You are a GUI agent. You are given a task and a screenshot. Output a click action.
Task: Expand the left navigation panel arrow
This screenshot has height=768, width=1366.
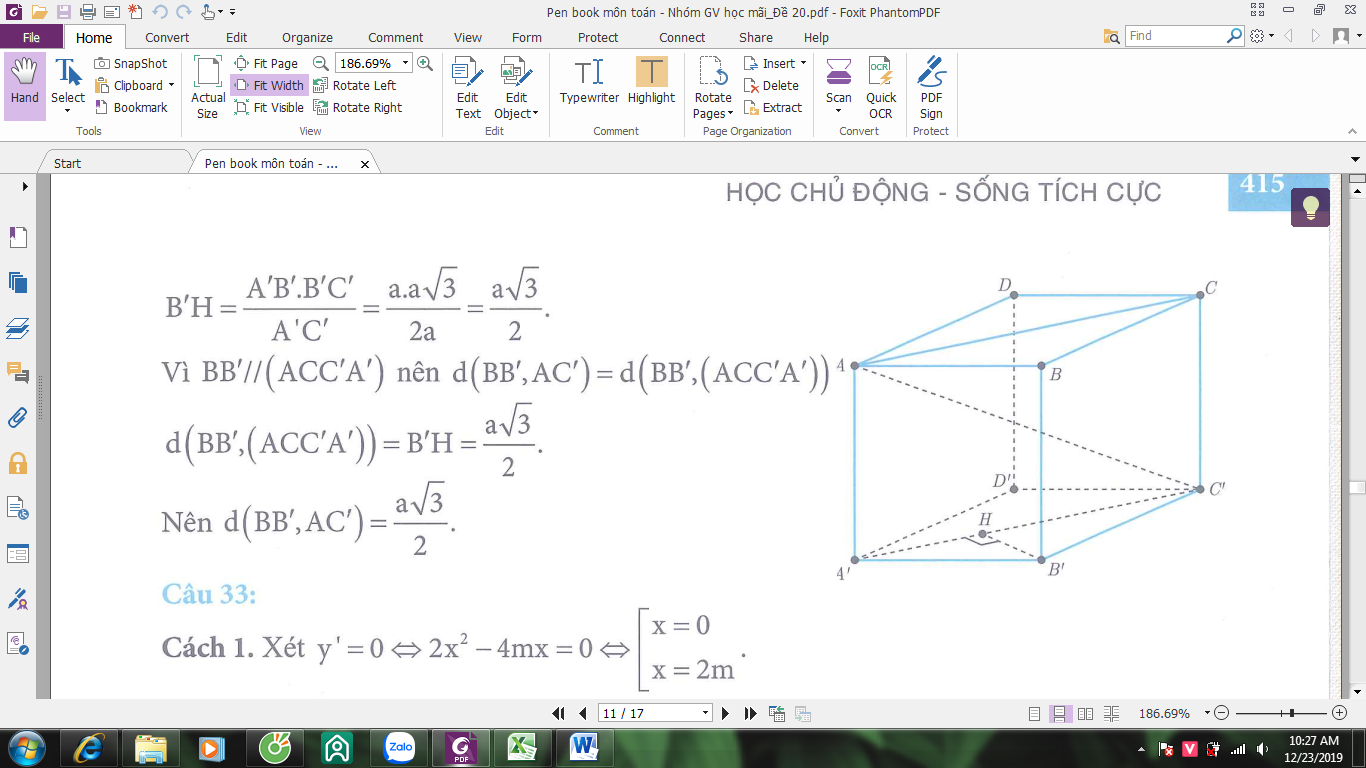25,186
